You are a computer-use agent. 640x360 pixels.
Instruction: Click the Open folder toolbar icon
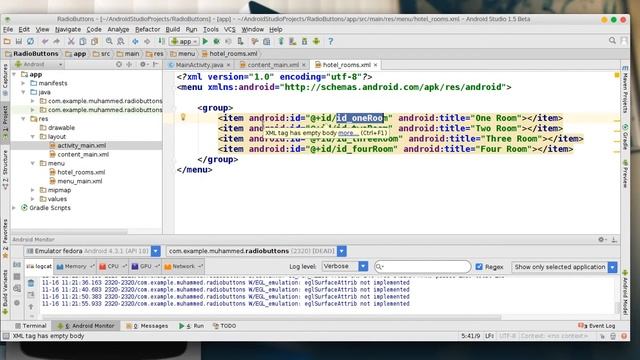(7, 41)
